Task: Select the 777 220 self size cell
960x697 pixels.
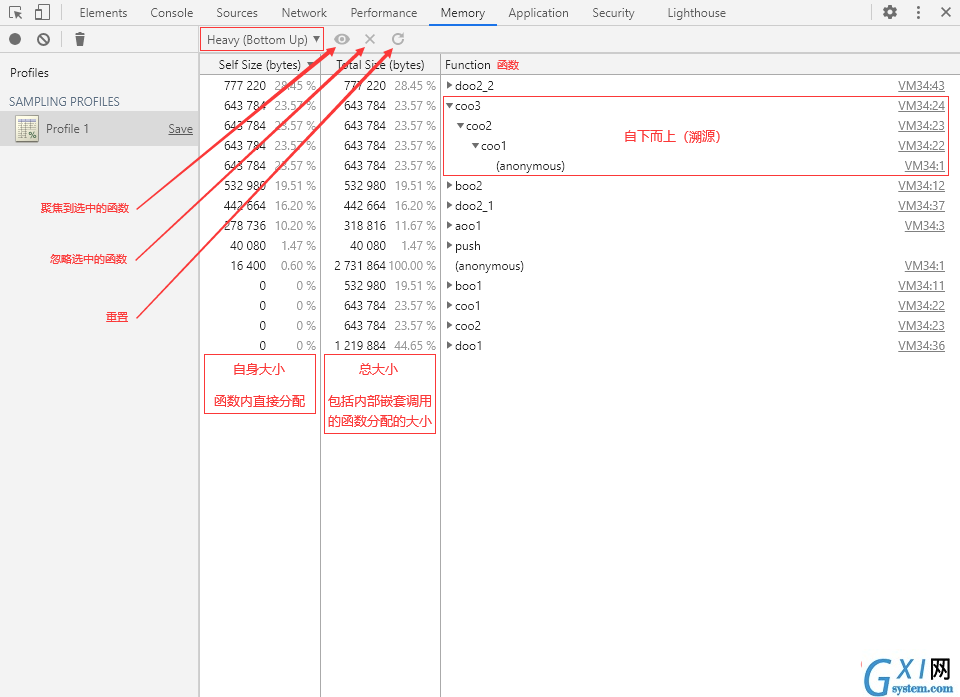Action: 245,86
